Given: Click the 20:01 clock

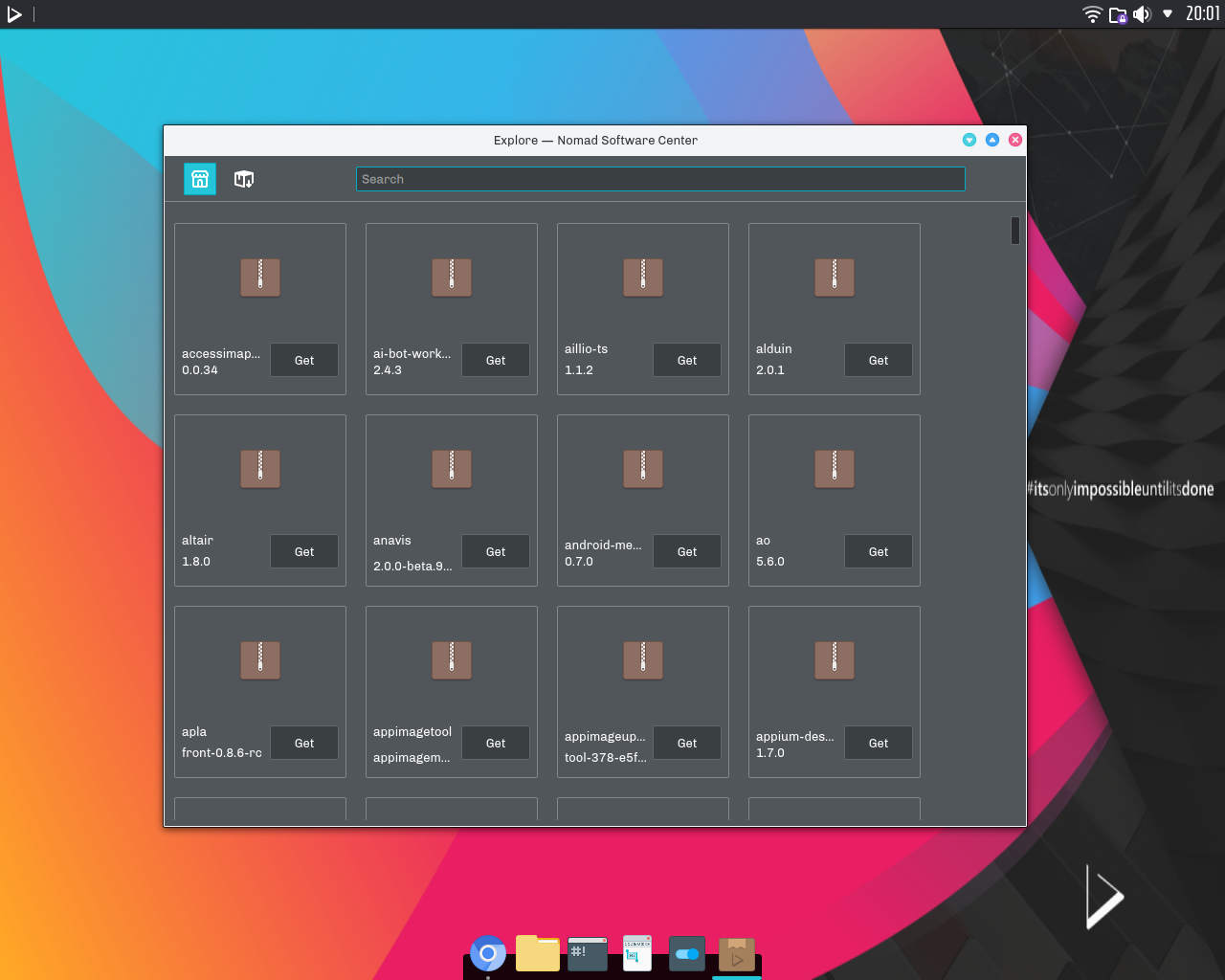Looking at the screenshot, I should point(1203,13).
